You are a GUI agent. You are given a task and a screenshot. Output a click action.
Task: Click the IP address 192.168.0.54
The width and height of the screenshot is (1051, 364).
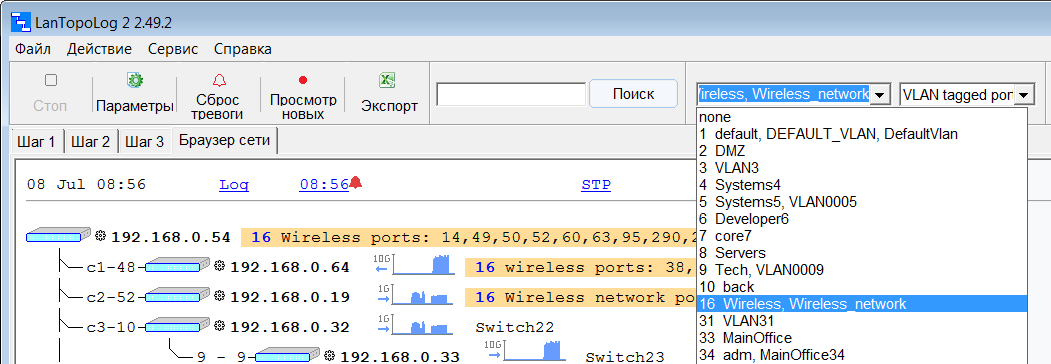point(171,237)
